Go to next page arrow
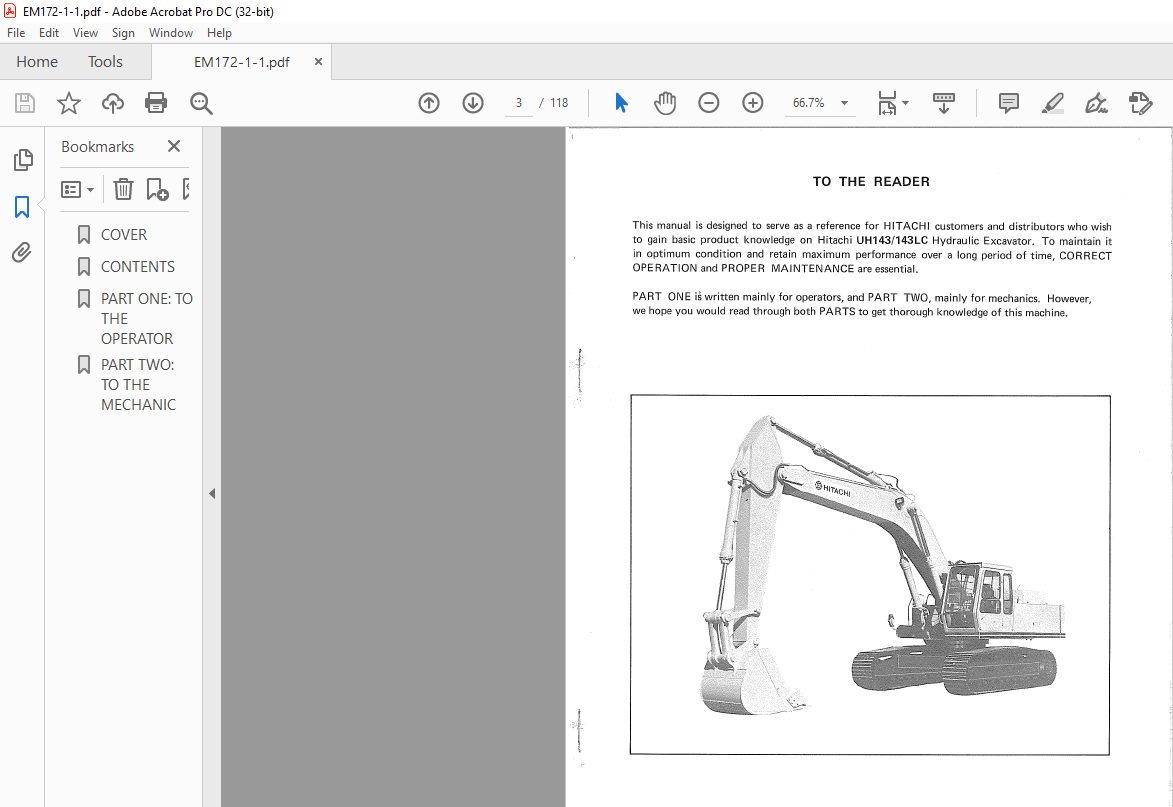The image size is (1173, 807). [x=473, y=102]
